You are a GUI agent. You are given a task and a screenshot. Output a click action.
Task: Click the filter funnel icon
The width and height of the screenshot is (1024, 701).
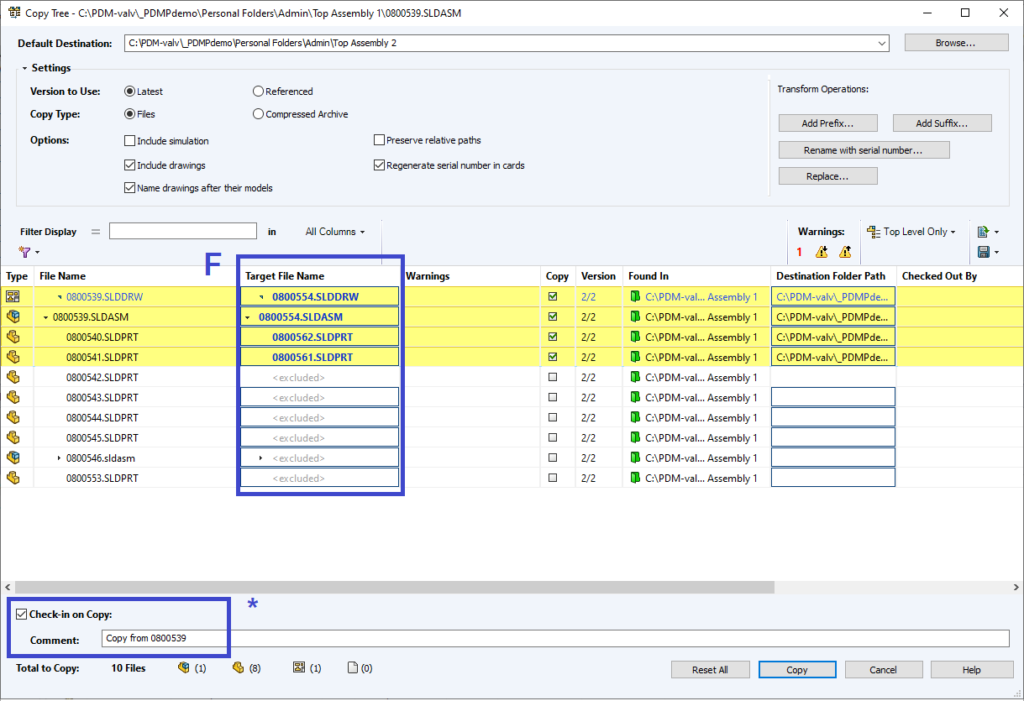point(25,252)
